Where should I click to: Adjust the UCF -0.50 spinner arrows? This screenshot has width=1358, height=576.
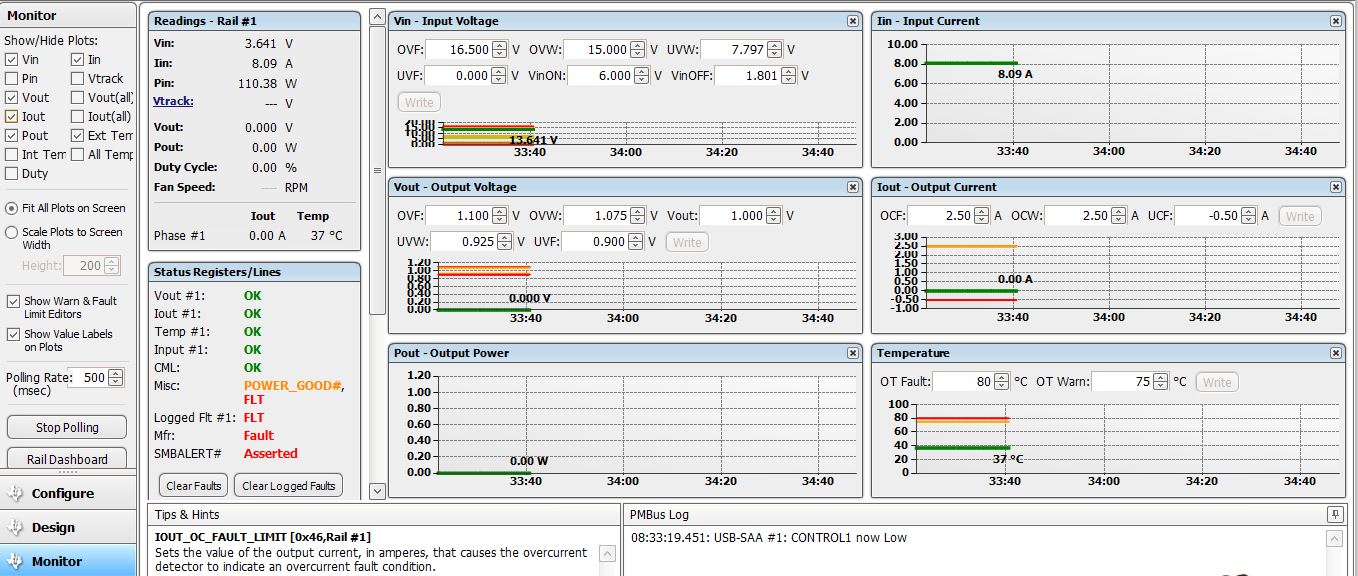coord(1250,215)
